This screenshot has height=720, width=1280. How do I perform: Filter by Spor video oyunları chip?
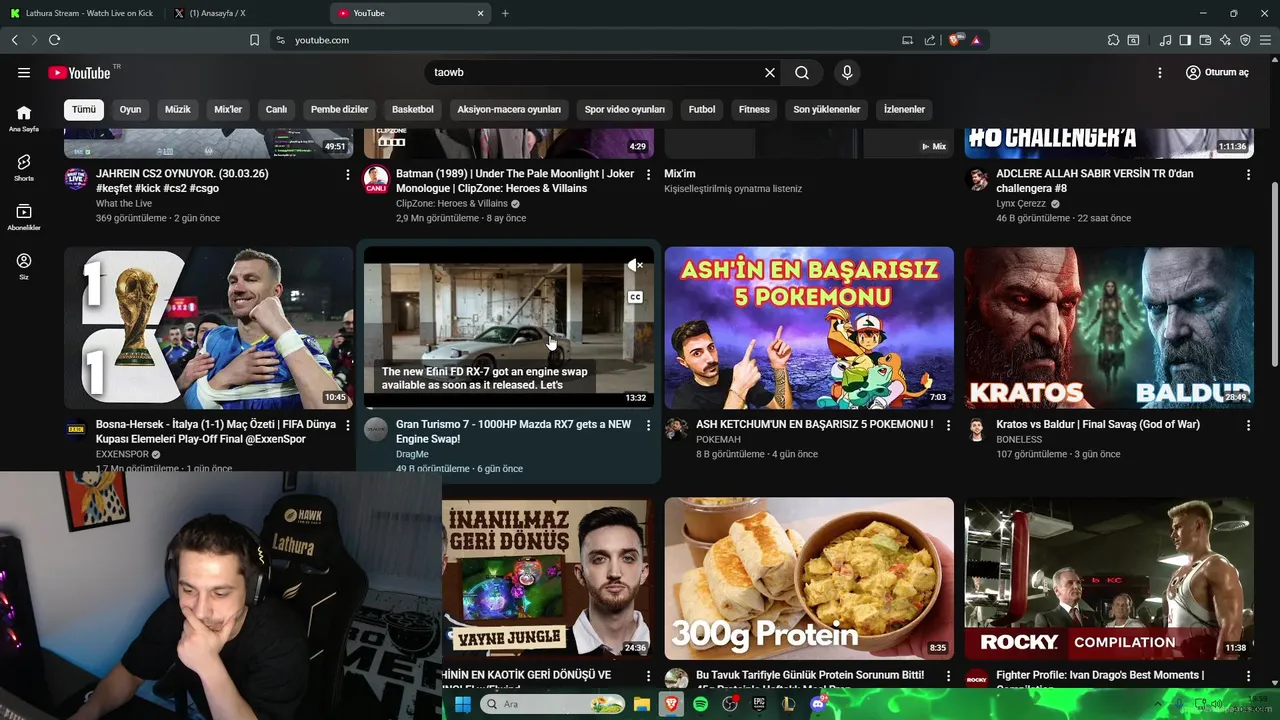(625, 109)
